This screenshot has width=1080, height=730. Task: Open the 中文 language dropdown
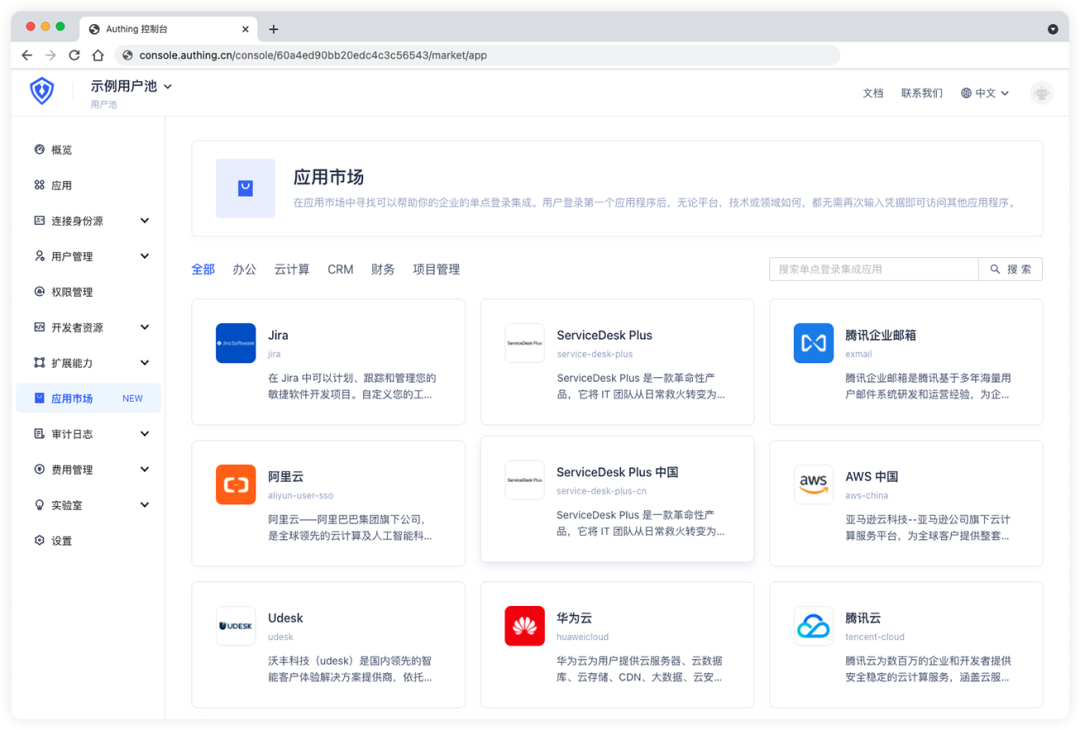click(985, 93)
